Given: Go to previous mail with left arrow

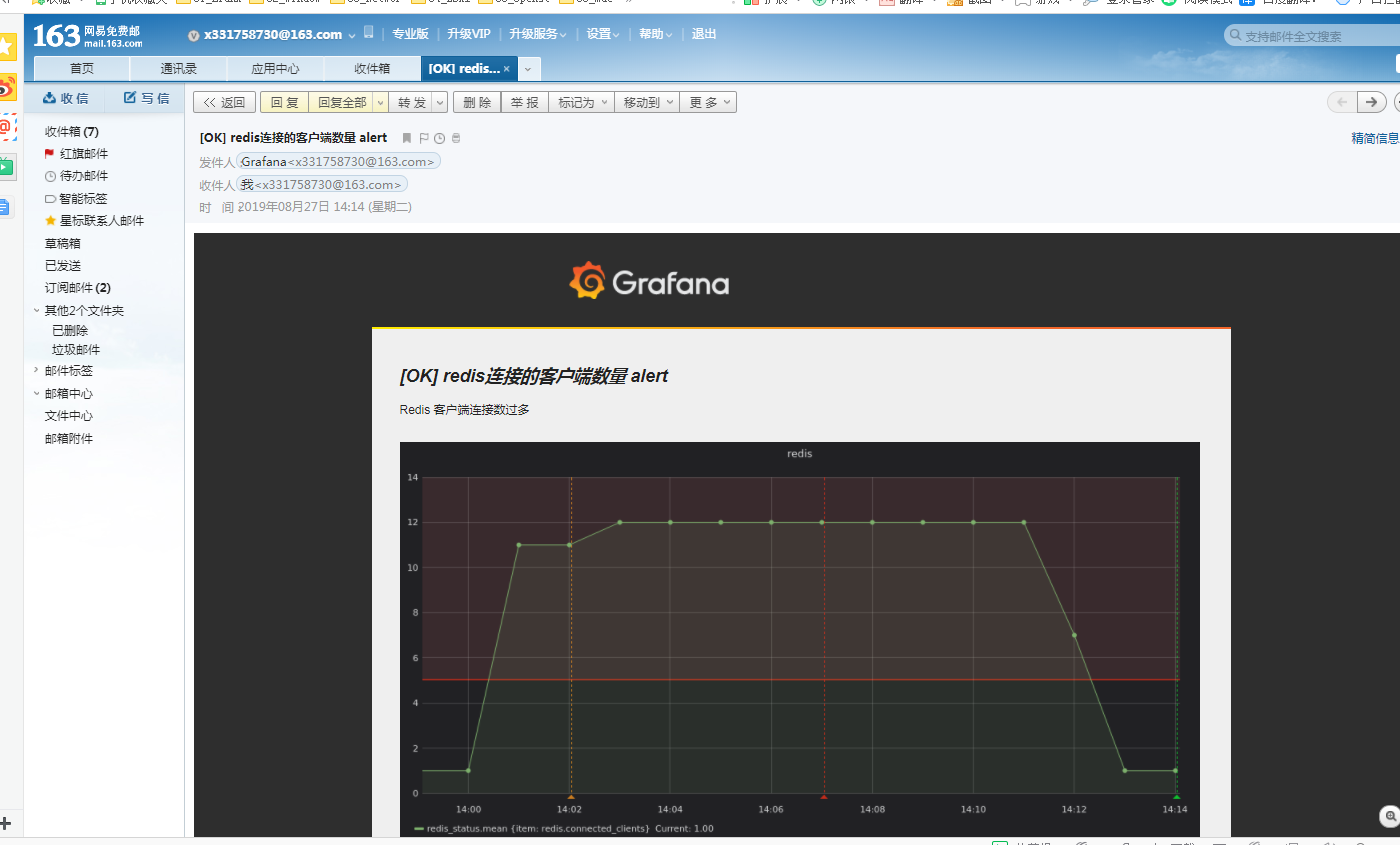Looking at the screenshot, I should [1342, 102].
